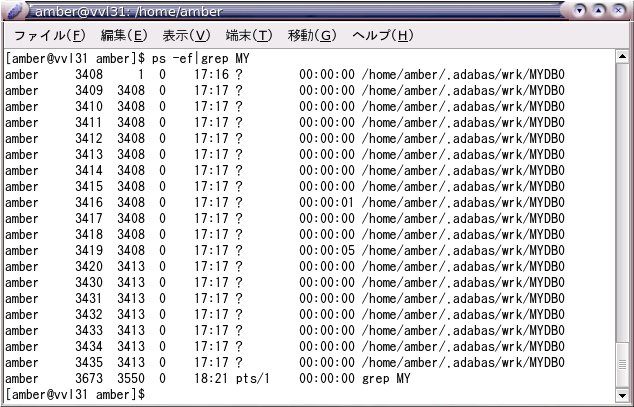
Task: Click PID 3416 in the process list
Action: 89,202
